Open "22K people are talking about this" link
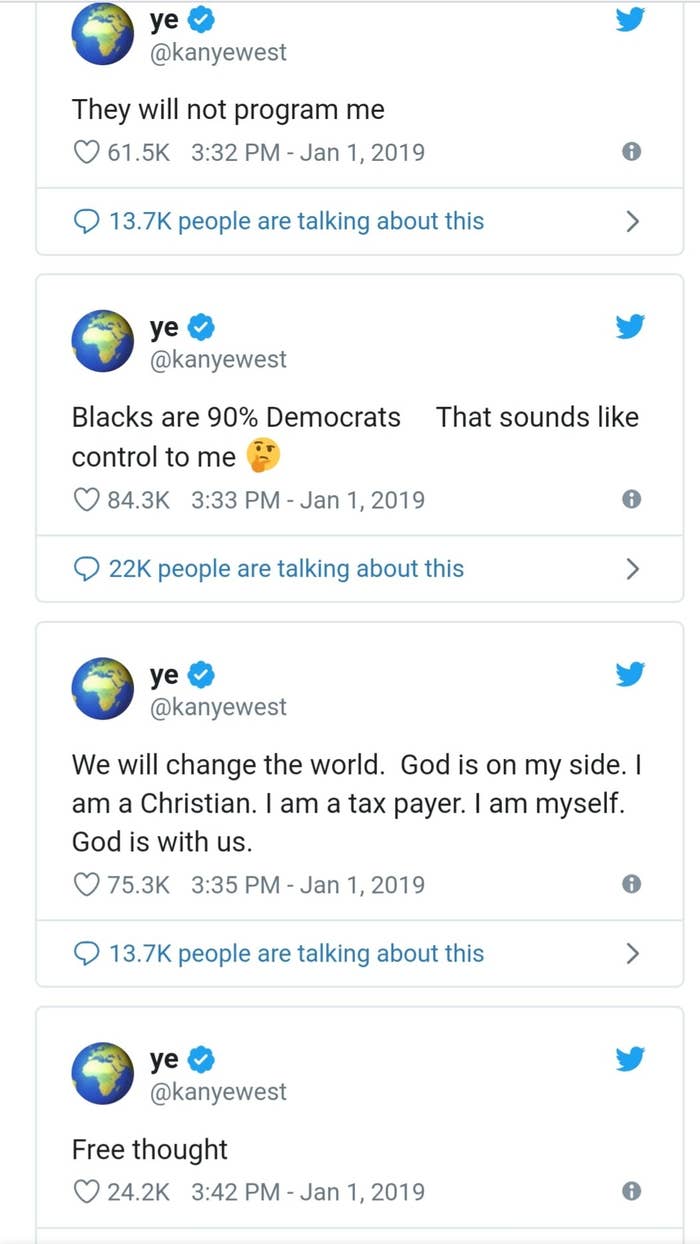 click(285, 568)
